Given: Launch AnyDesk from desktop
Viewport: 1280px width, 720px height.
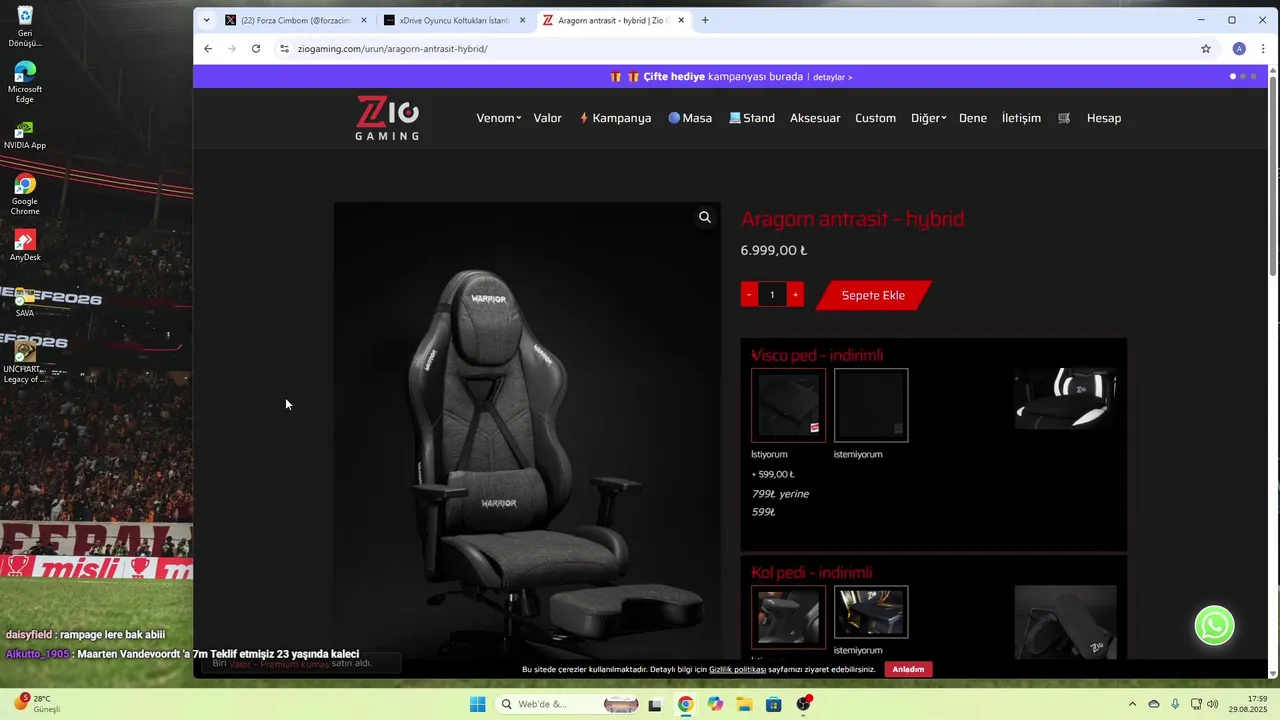Looking at the screenshot, I should [x=25, y=245].
